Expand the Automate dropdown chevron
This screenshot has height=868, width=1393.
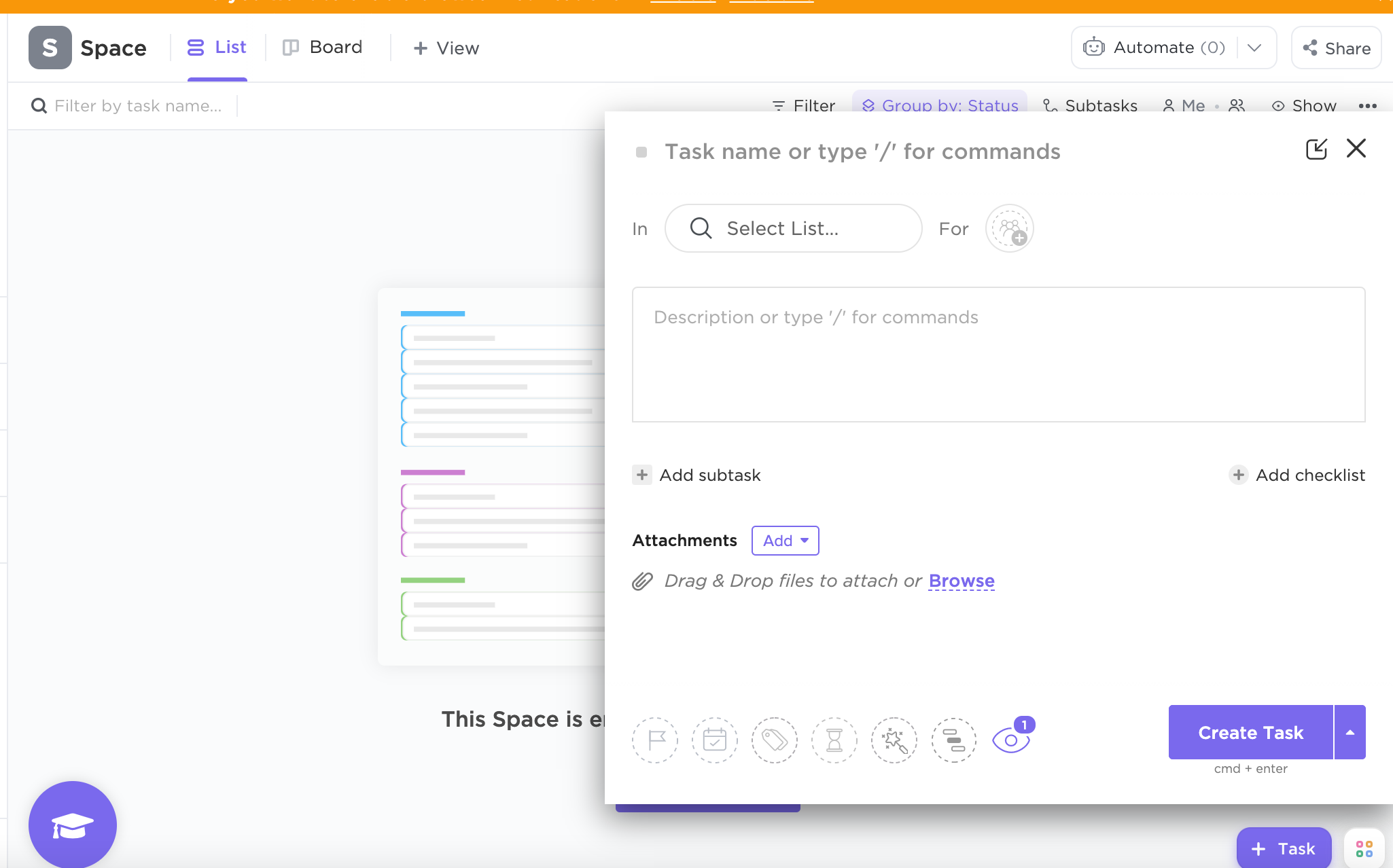(1254, 48)
